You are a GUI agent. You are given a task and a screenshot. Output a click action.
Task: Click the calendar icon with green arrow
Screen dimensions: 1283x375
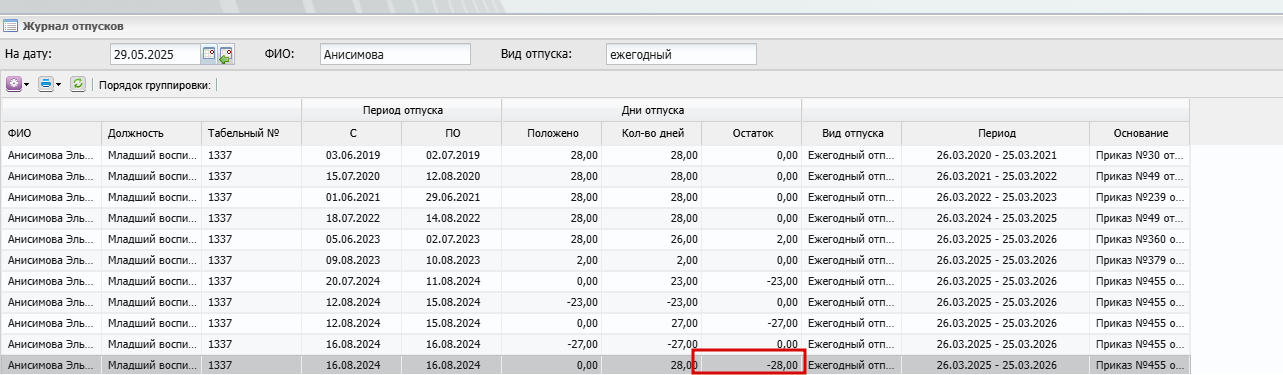point(226,54)
